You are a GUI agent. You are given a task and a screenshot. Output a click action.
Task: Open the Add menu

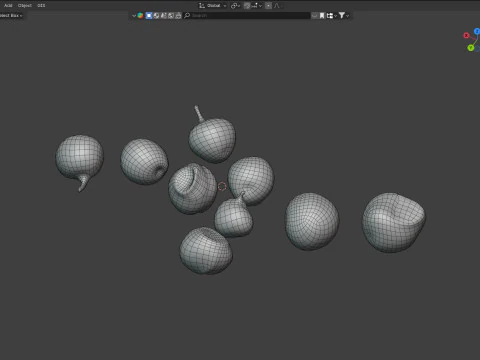(x=8, y=5)
